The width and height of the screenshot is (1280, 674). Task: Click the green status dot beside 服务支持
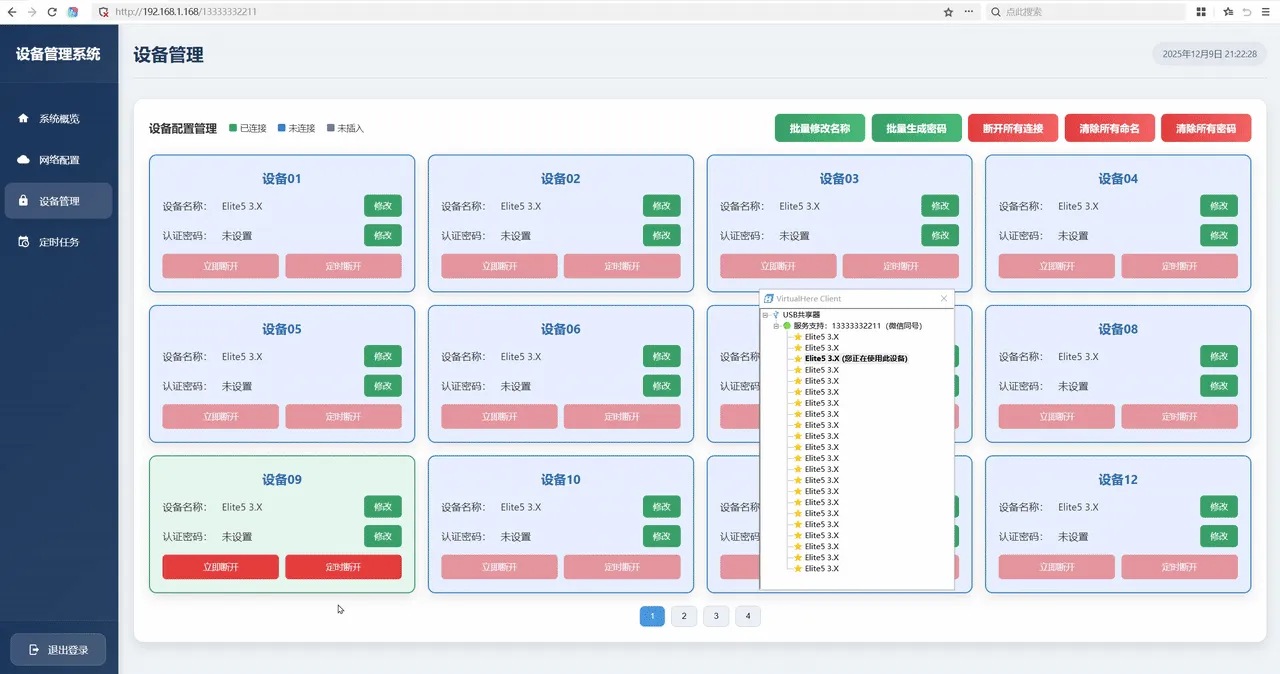coord(787,326)
